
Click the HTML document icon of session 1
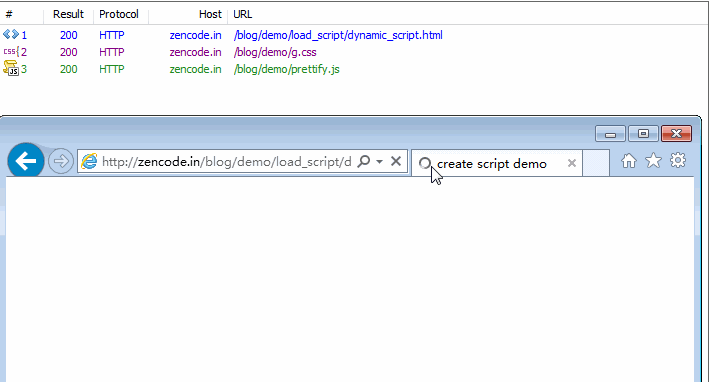(x=11, y=34)
